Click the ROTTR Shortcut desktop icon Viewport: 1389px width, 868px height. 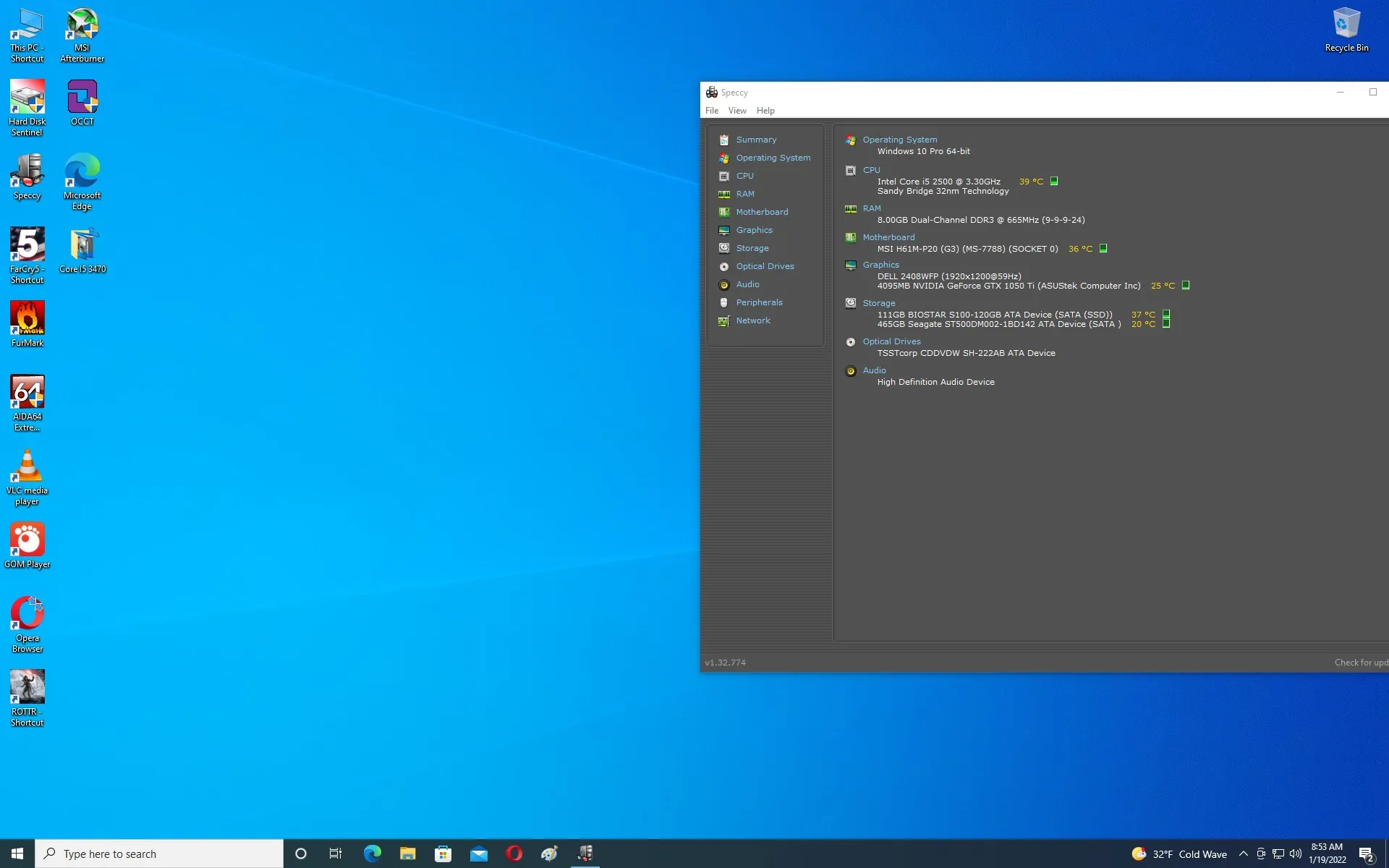27,698
